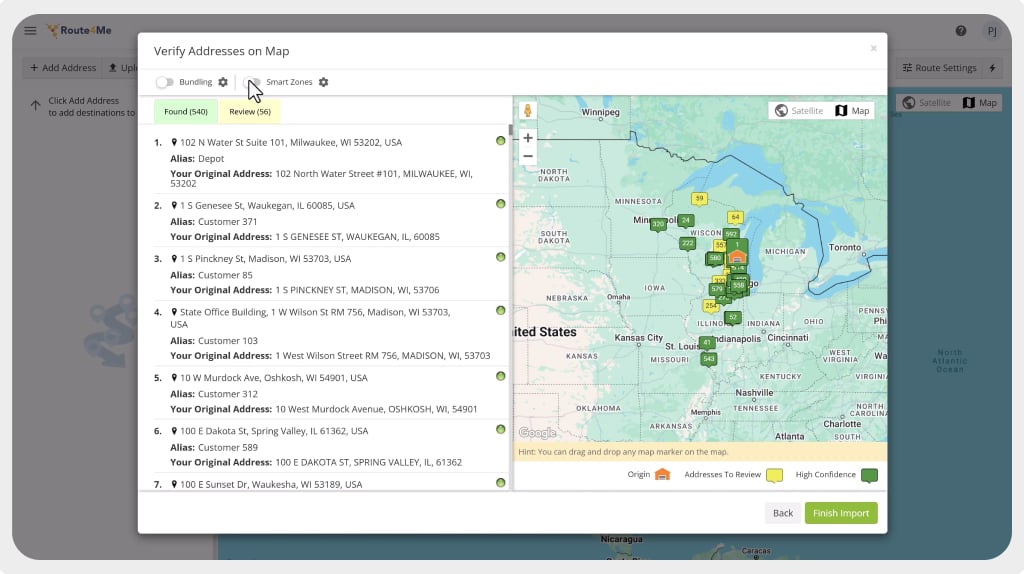Click pin icon beside 1 S Genesee St

(x=174, y=206)
